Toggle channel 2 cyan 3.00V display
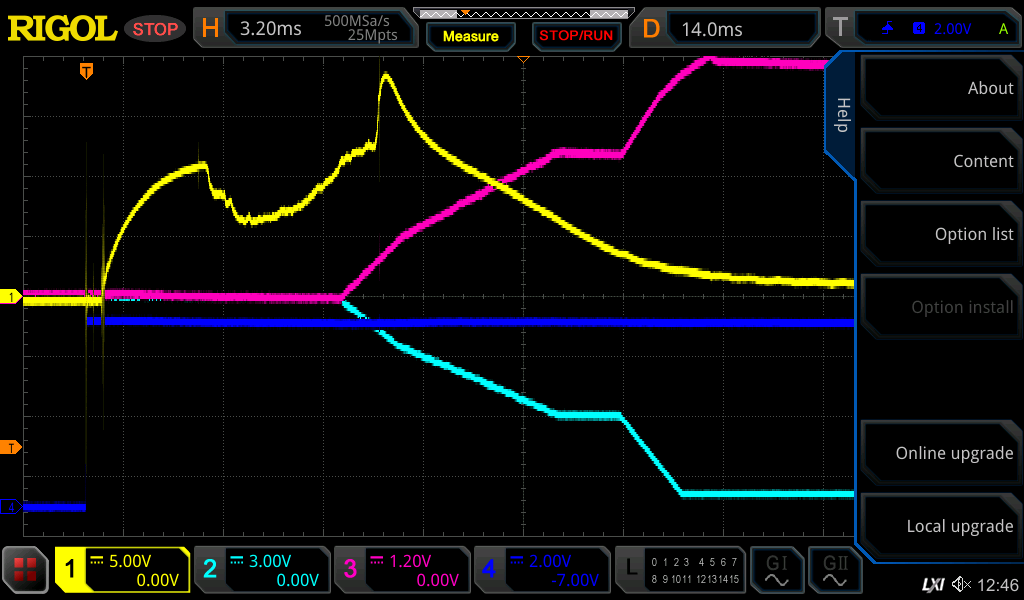Screen dimensions: 1024x600 (x=262, y=570)
